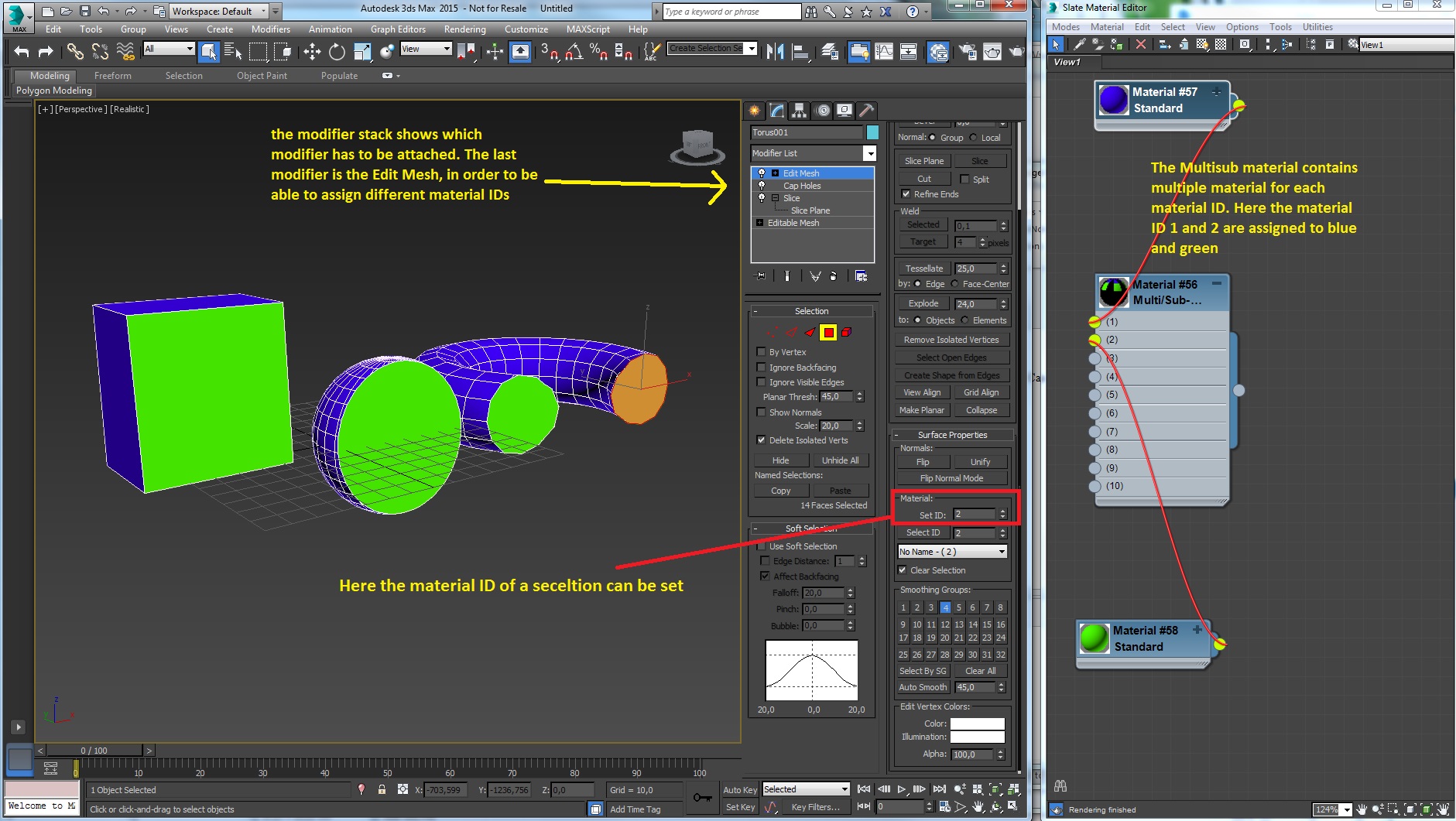This screenshot has height=821, width=1456.
Task: Open Material menu in Slate Material Editor
Action: click(x=1107, y=27)
